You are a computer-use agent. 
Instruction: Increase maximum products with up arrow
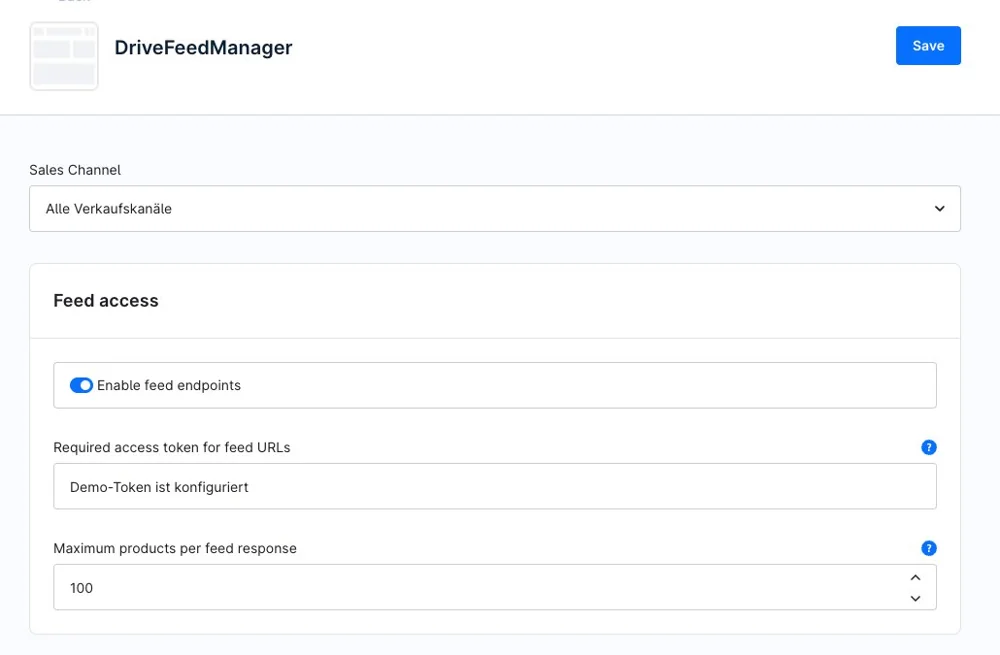pos(915,577)
